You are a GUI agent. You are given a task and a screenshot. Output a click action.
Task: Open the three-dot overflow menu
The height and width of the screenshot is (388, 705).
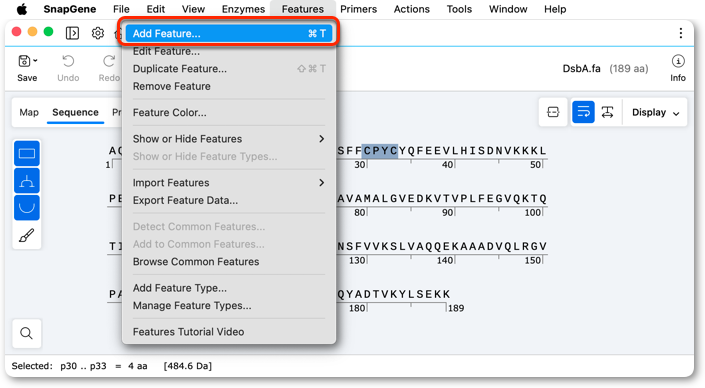coord(681,33)
